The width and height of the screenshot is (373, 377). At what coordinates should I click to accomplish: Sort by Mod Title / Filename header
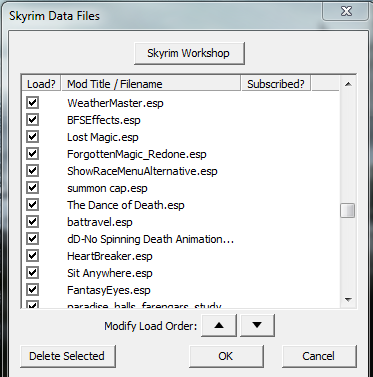[x=151, y=84]
